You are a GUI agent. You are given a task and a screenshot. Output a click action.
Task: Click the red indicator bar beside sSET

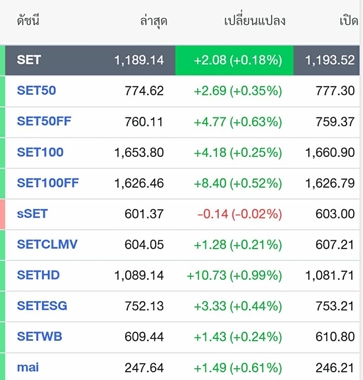click(2, 214)
